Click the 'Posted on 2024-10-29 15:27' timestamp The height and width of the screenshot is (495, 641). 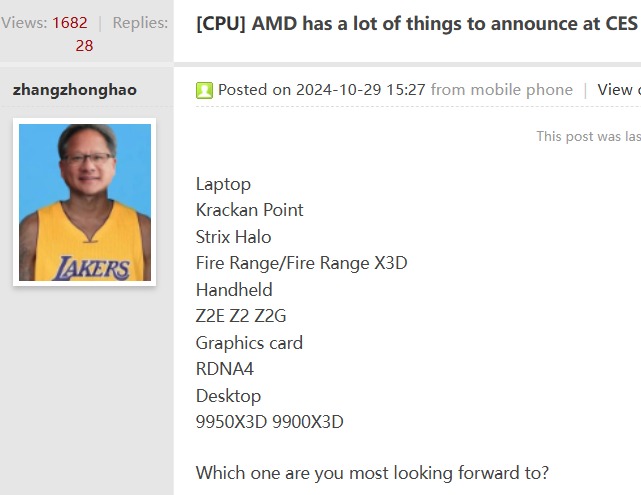322,90
